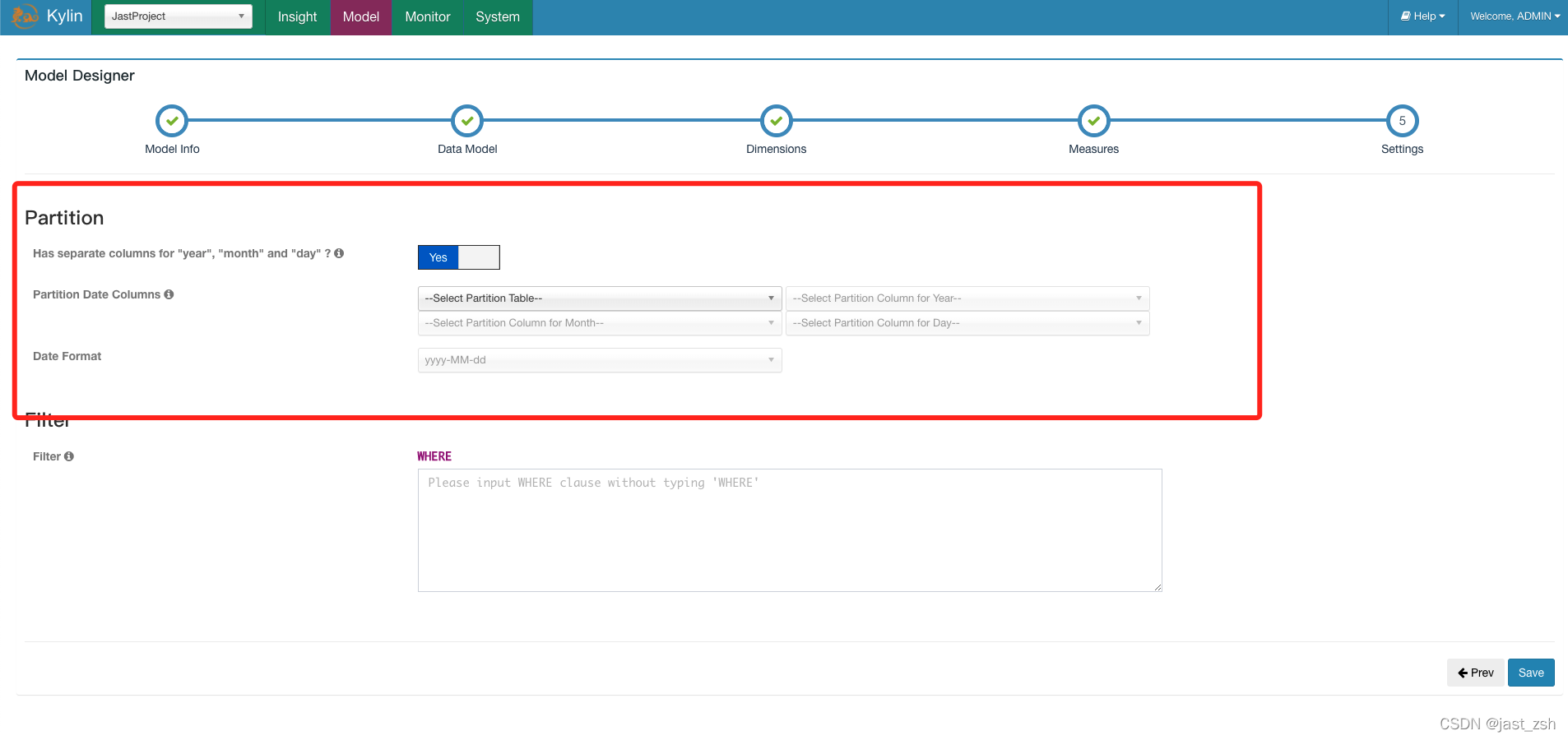Screen dimensions: 1568x740
Task: Click the Model Designer heading
Action: pos(80,76)
